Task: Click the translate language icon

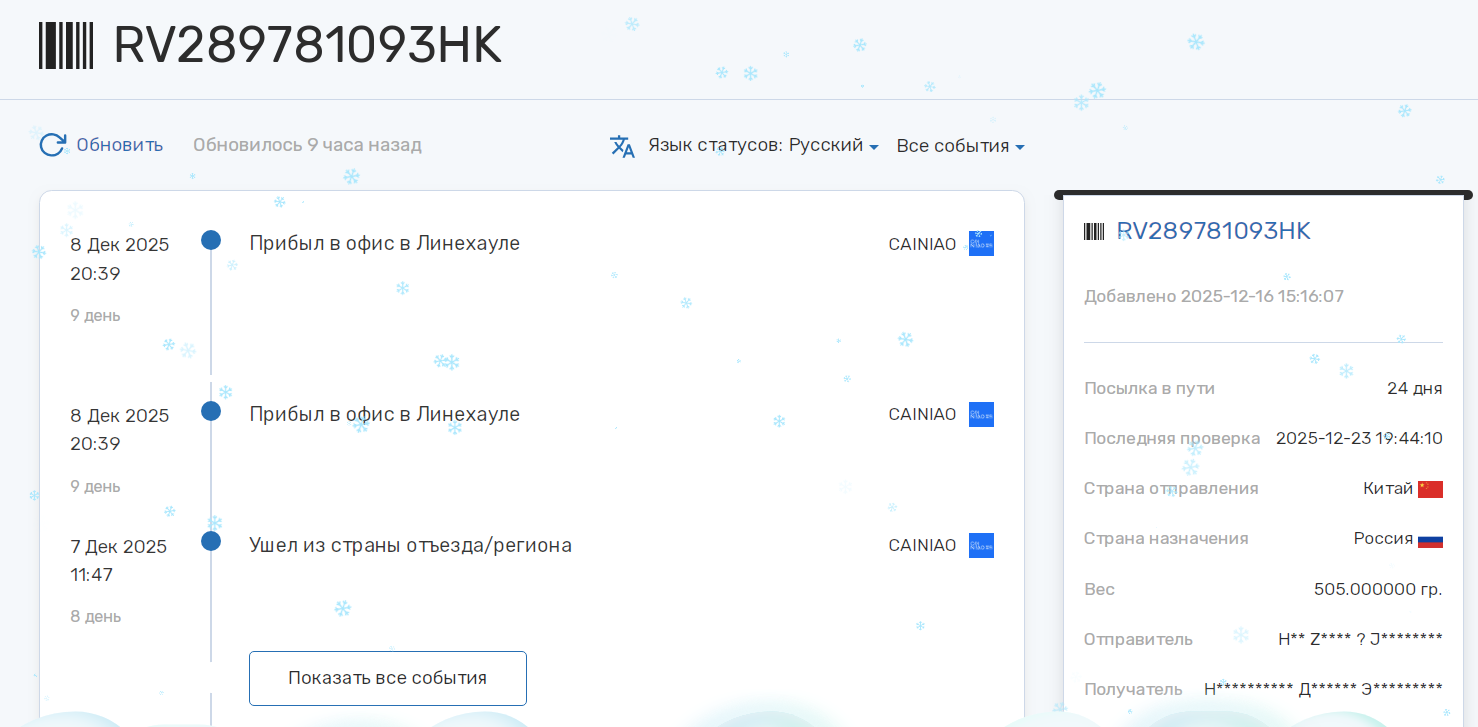Action: tap(622, 146)
